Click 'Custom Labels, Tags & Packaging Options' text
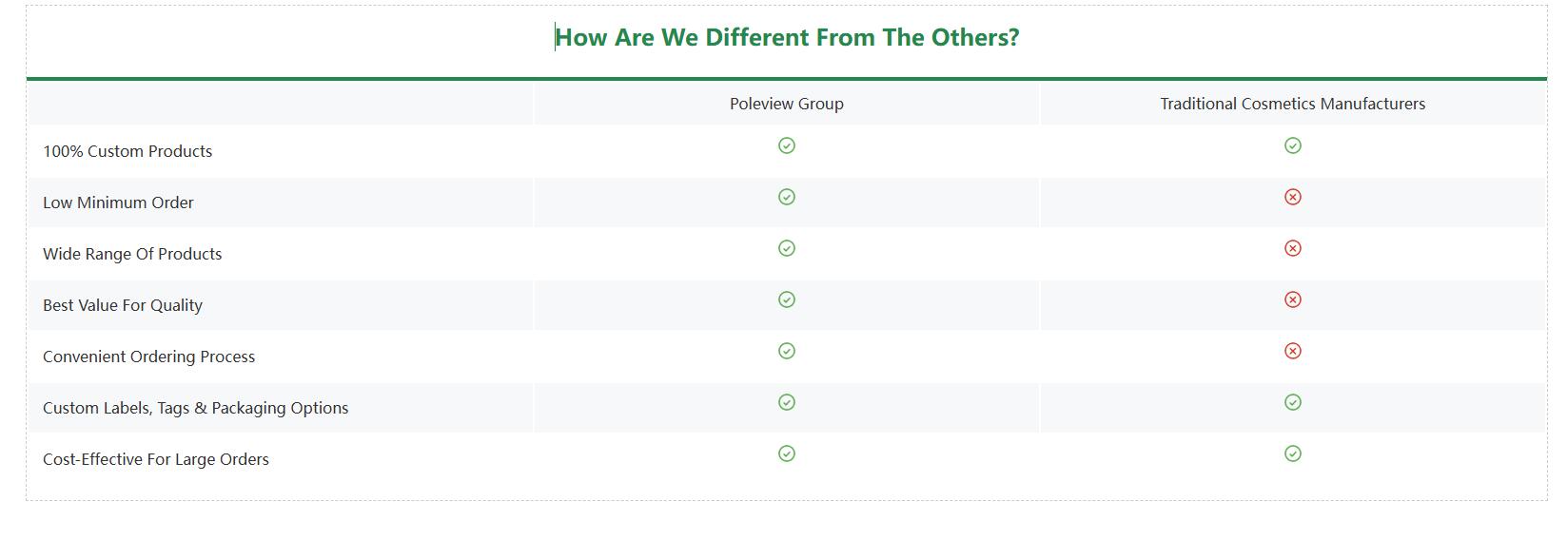 pyautogui.click(x=195, y=408)
